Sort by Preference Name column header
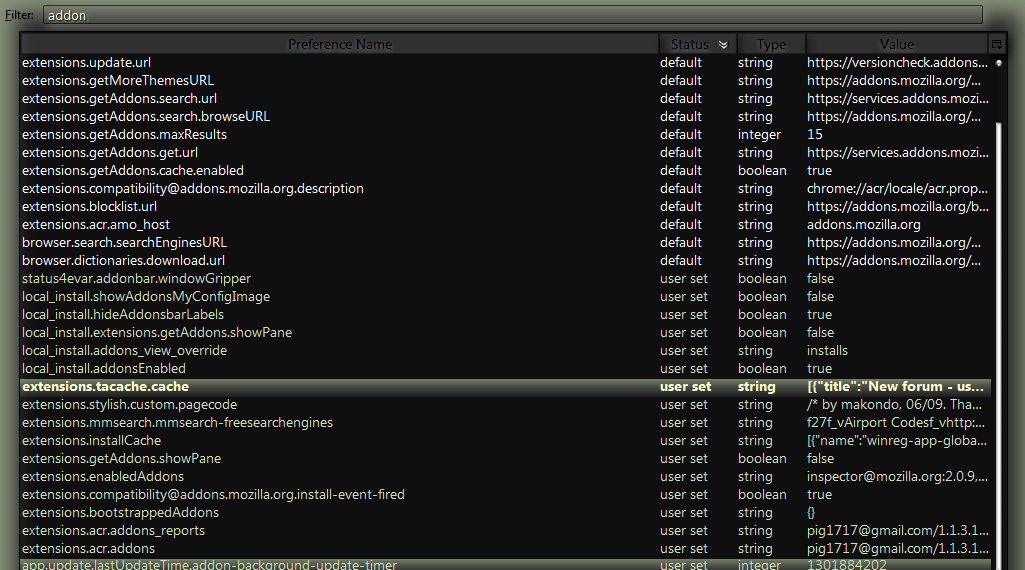The width and height of the screenshot is (1025, 570). click(x=339, y=44)
